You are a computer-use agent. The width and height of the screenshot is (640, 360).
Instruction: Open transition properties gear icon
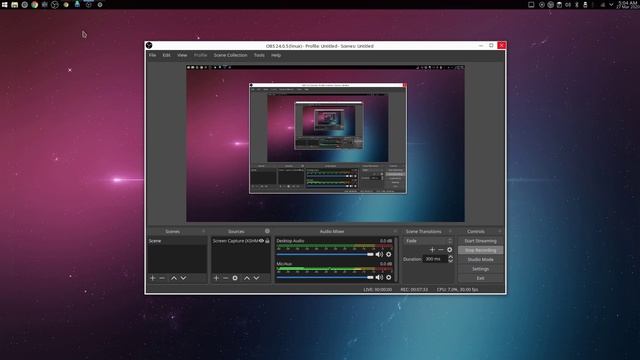[x=450, y=250]
